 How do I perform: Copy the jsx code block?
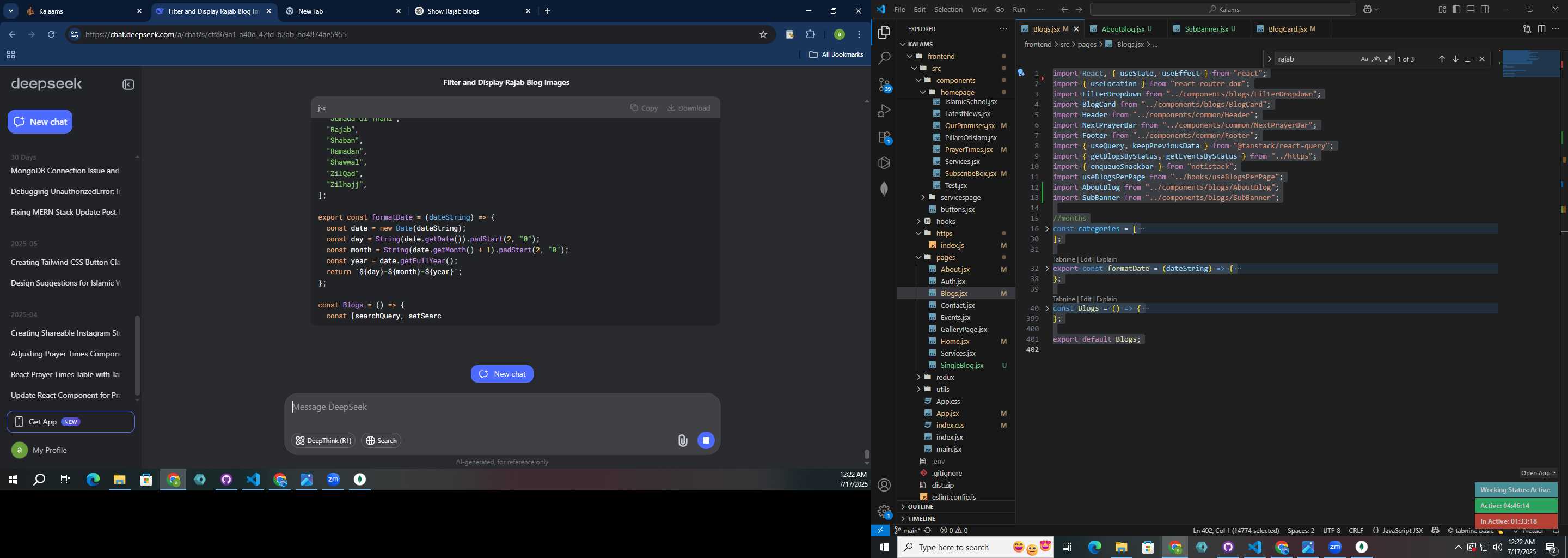coord(644,108)
